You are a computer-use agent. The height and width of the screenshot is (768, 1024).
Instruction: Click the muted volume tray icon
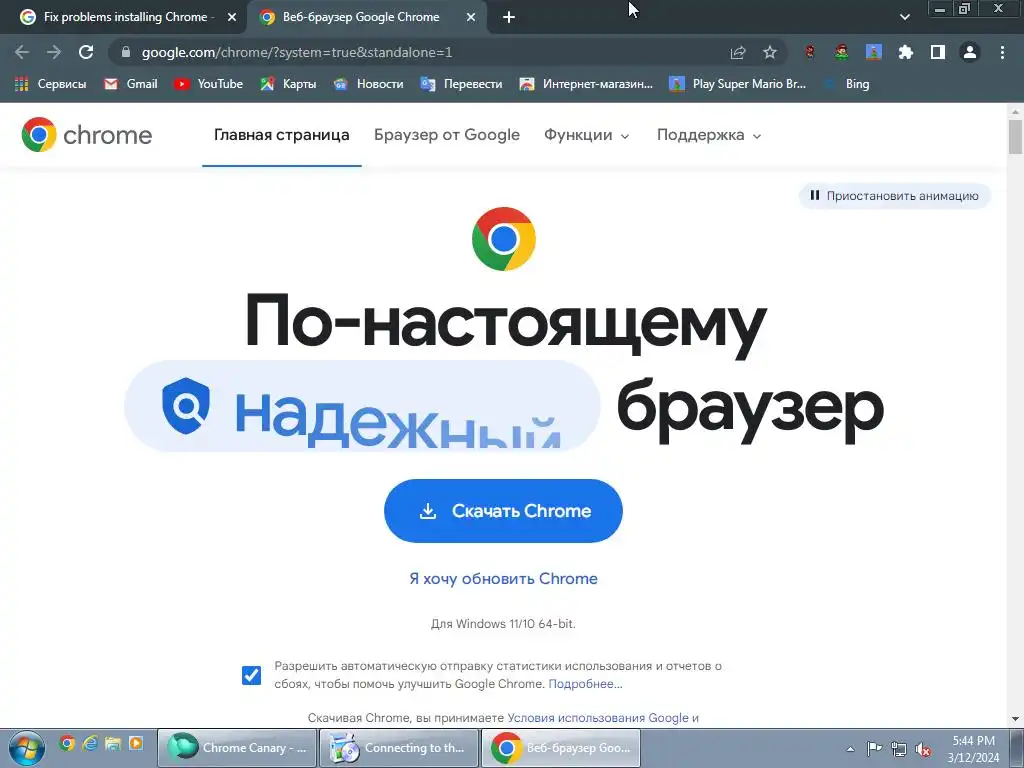923,749
